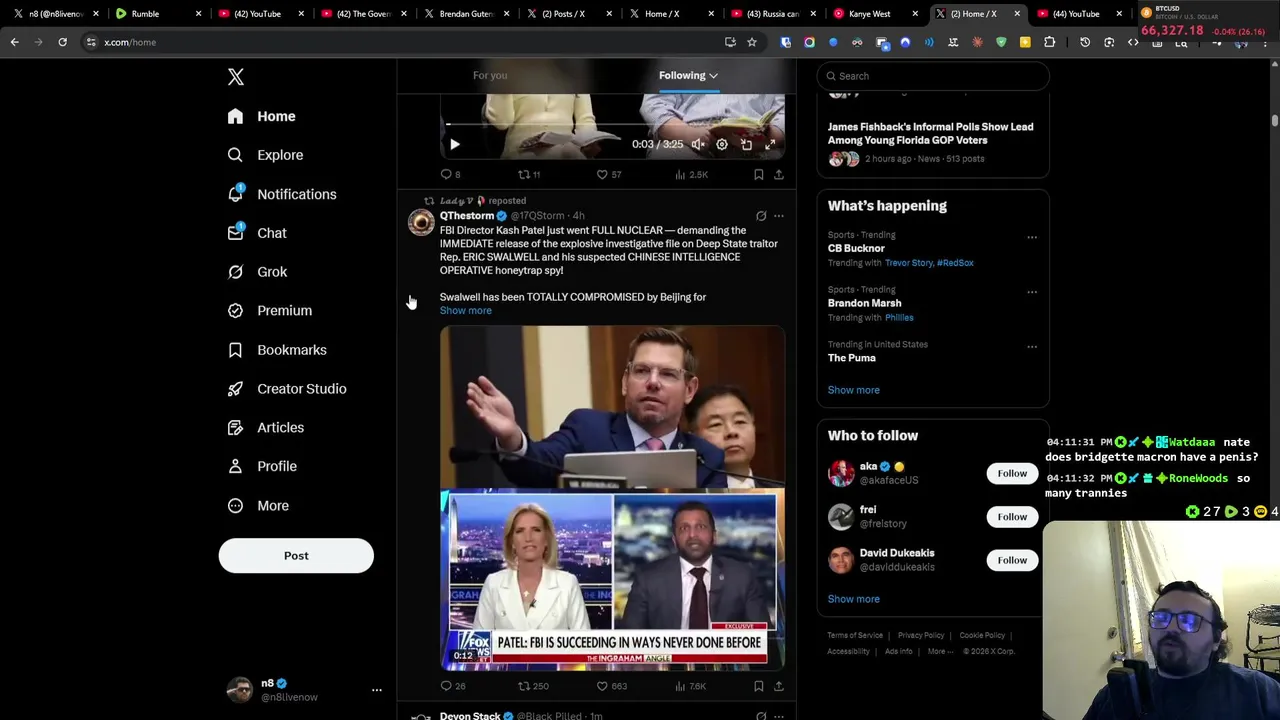View QThestorm post analytics (7.6K)
Screen dimensions: 1280x720
(x=691, y=686)
